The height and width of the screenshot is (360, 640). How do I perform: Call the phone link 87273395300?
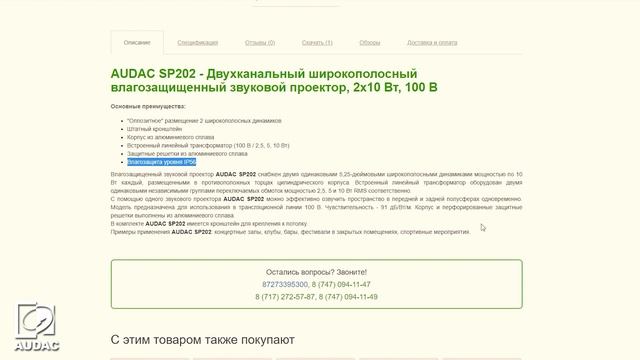[x=285, y=284]
